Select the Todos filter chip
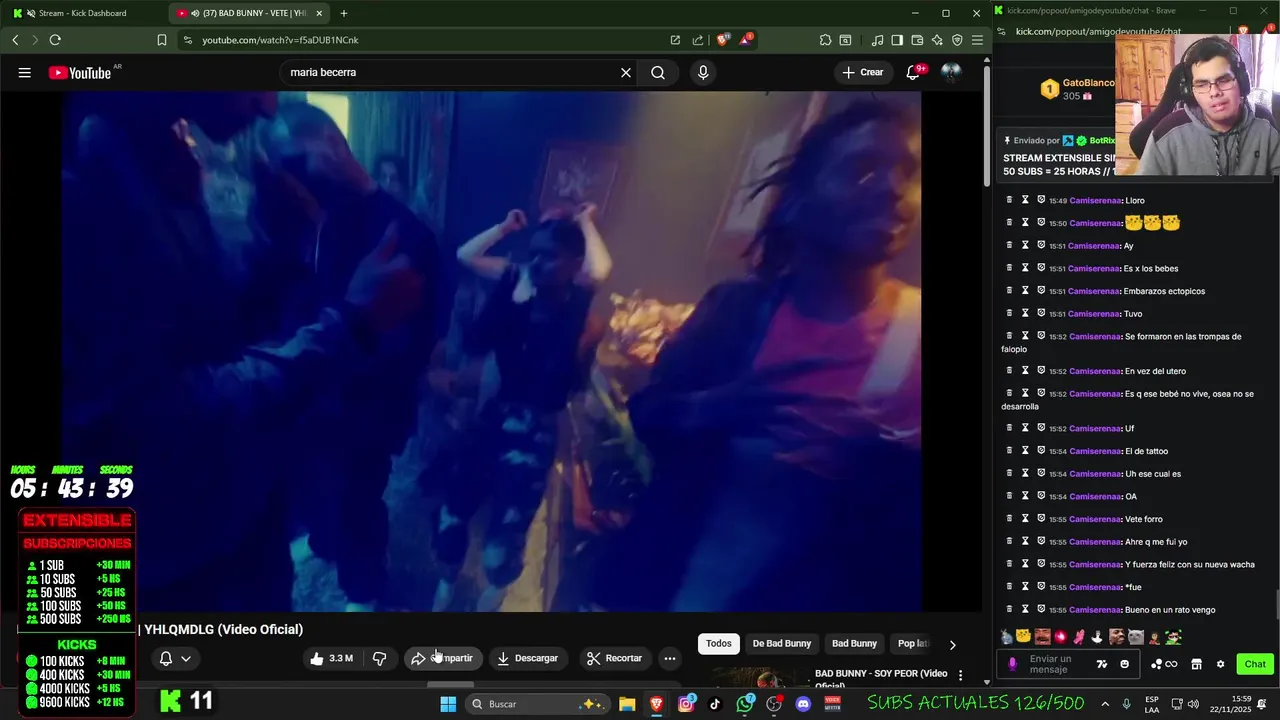This screenshot has width=1280, height=720. pyautogui.click(x=719, y=643)
